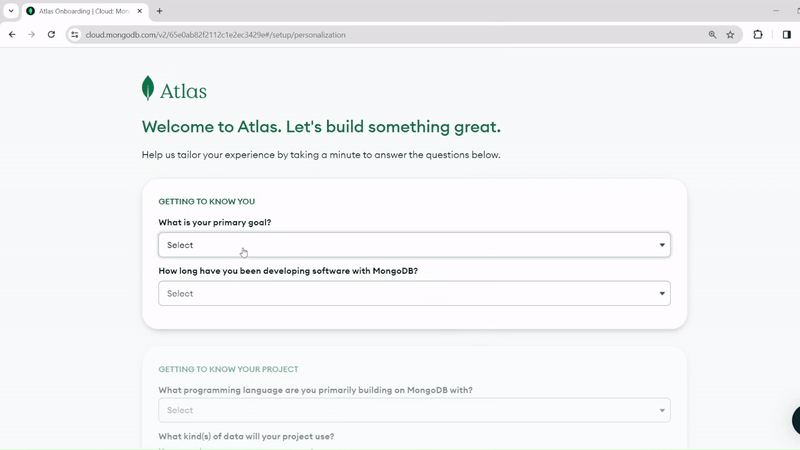800x450 pixels.
Task: Select the Atlas Onboarding browser tab
Action: click(x=85, y=11)
